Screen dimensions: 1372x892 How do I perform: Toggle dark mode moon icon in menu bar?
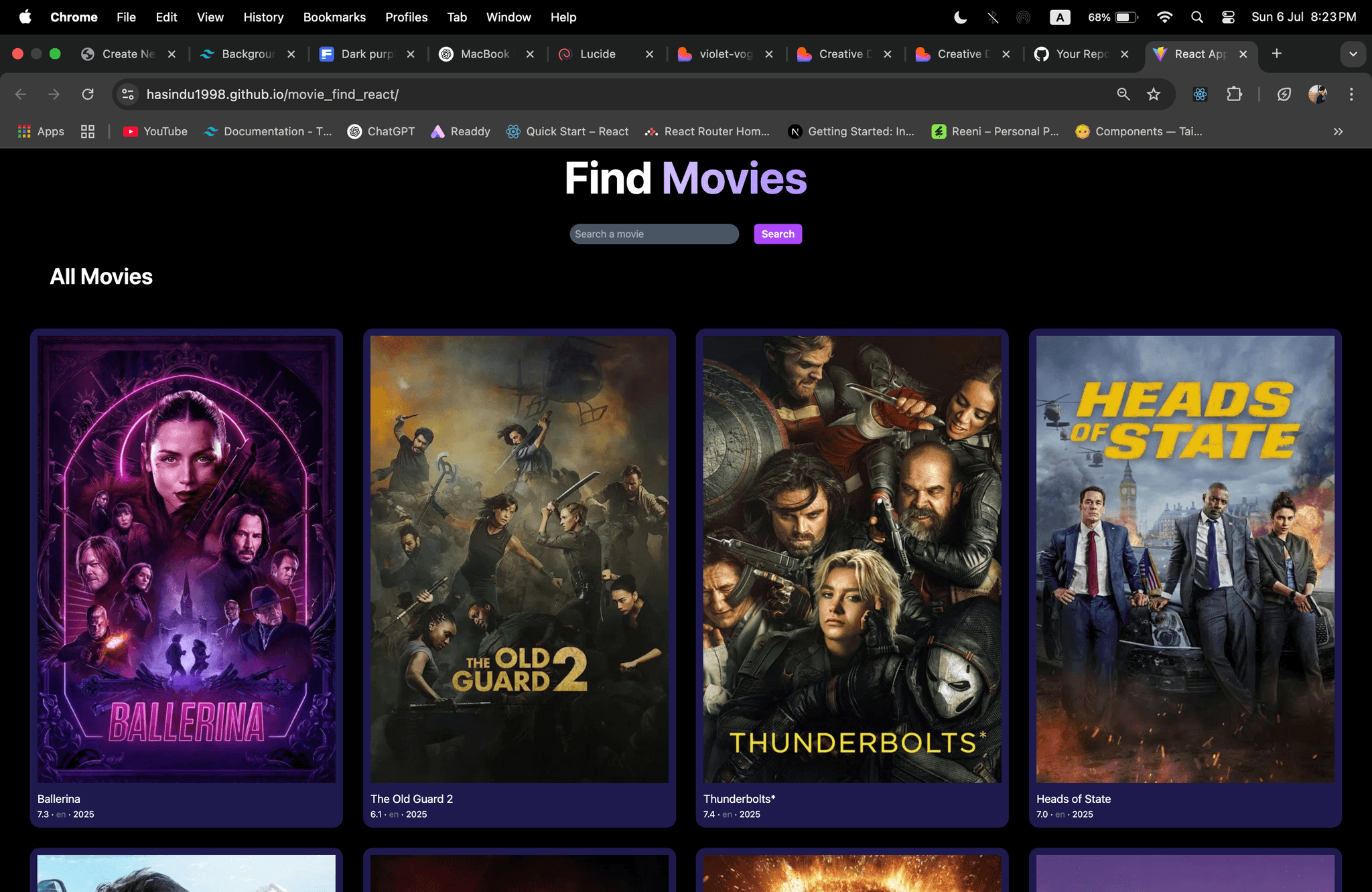[960, 17]
